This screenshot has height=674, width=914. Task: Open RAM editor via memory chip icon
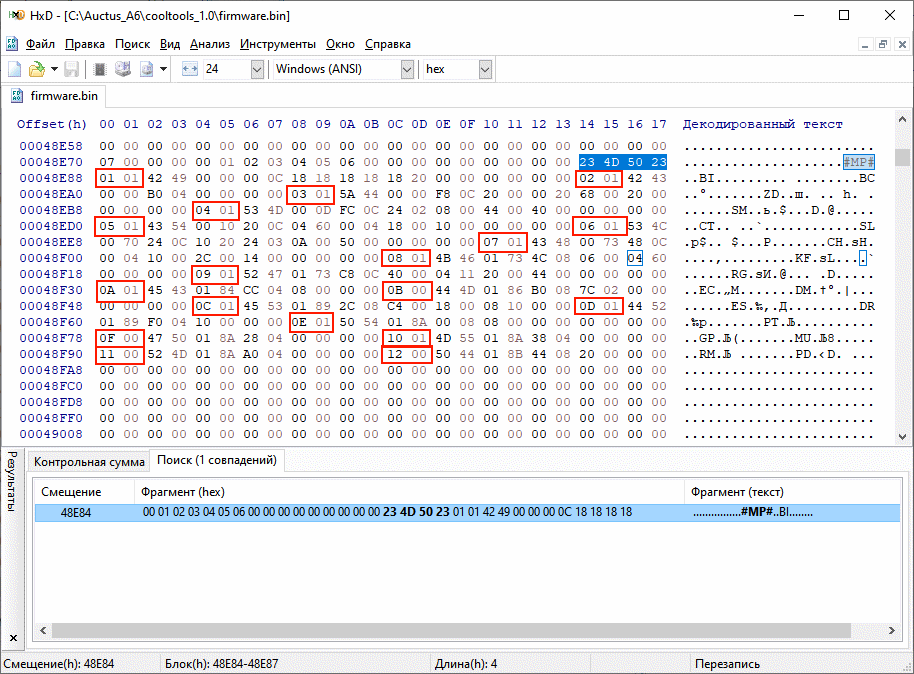(100, 69)
